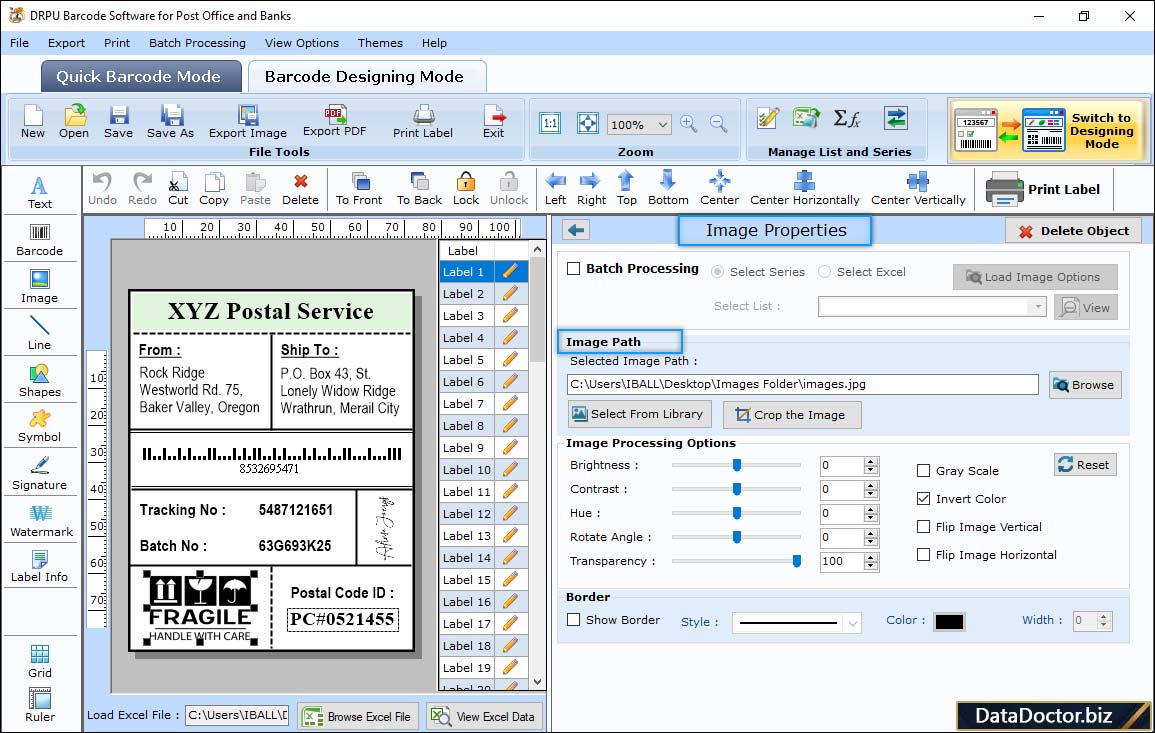Image resolution: width=1155 pixels, height=733 pixels.
Task: Adjust the Hue value spinner
Action: pos(871,513)
